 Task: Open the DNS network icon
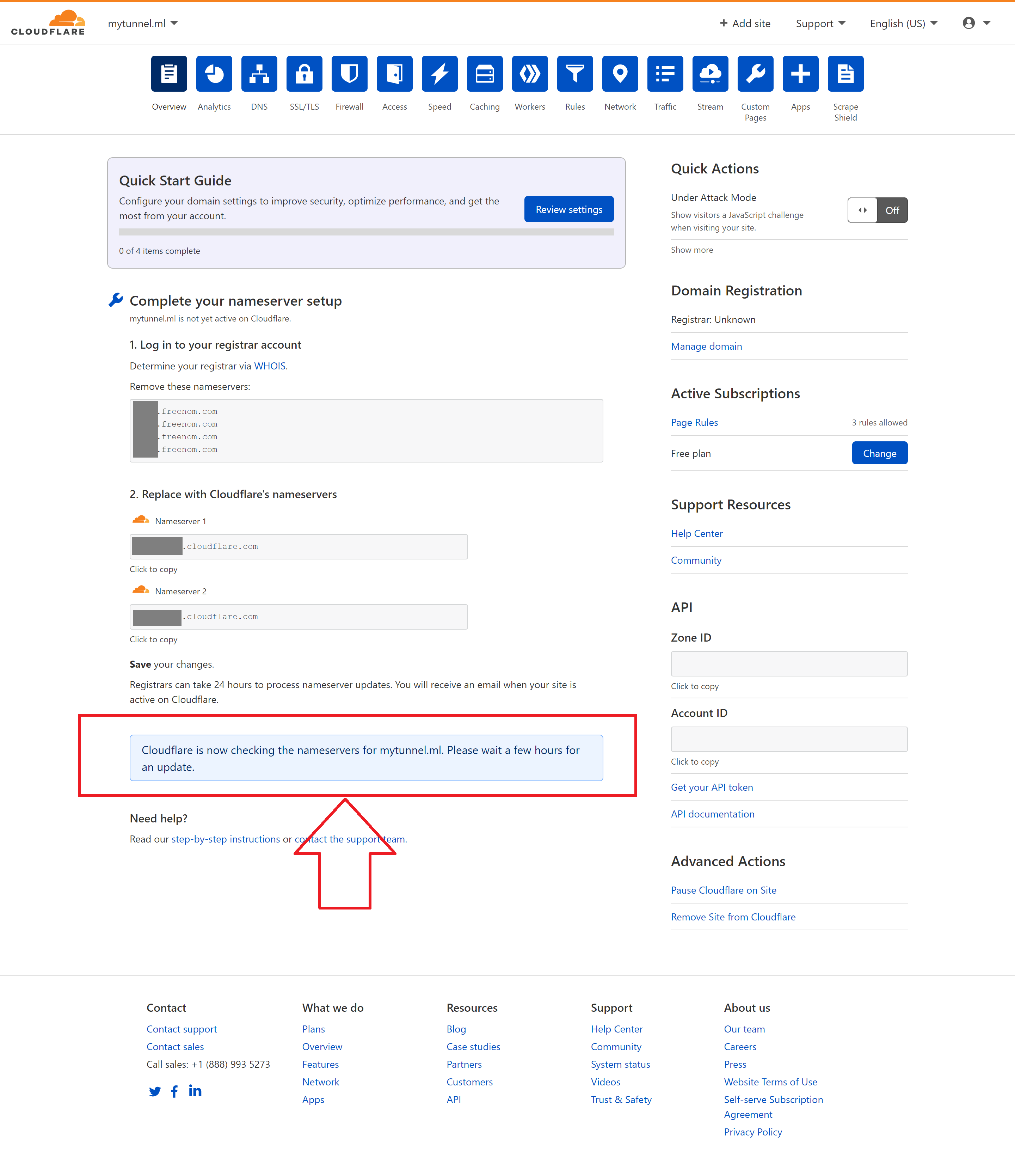pos(259,74)
